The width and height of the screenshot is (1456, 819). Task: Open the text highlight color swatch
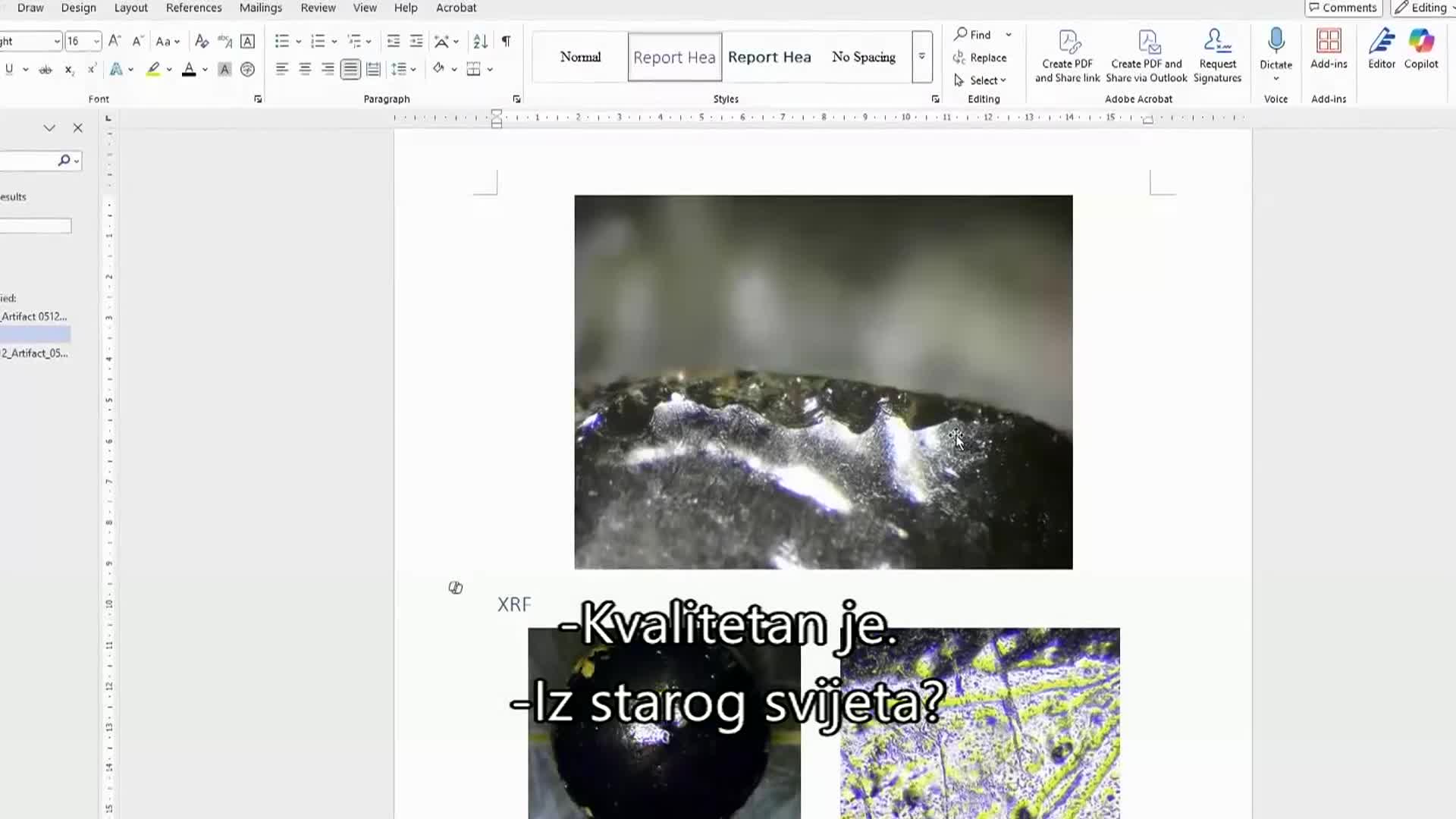pos(154,70)
